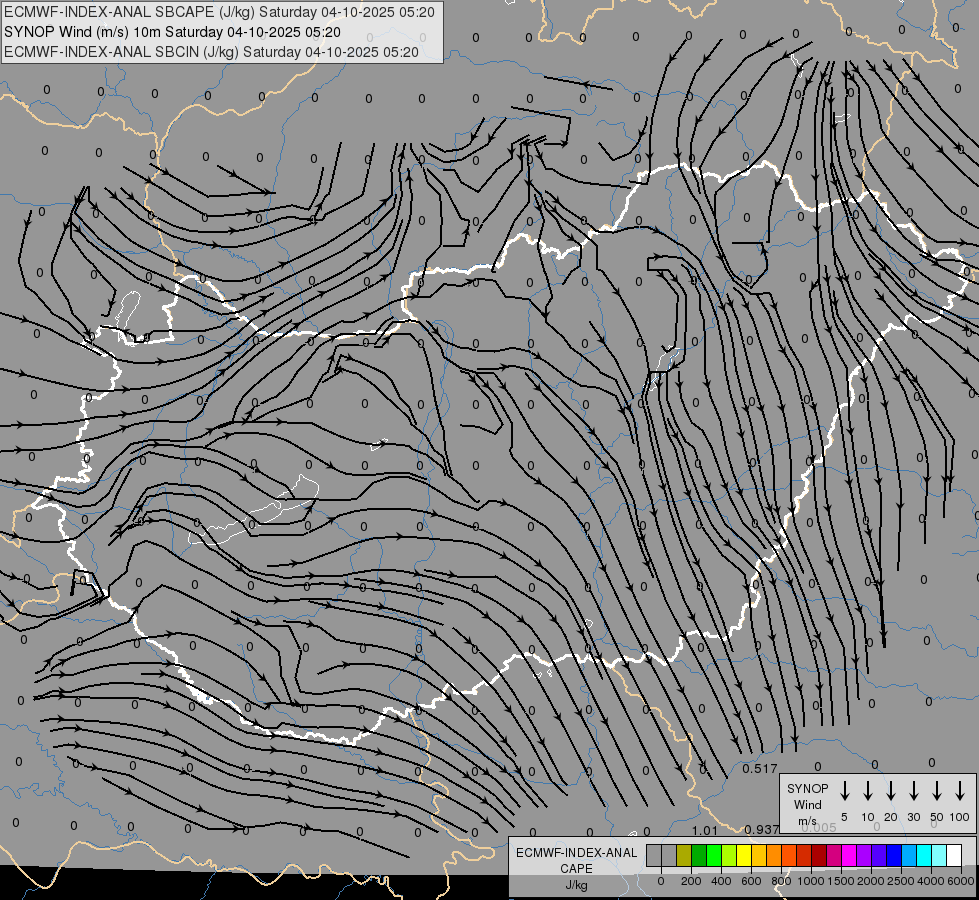Select the pure yellow CAPE legend swatch

point(744,856)
